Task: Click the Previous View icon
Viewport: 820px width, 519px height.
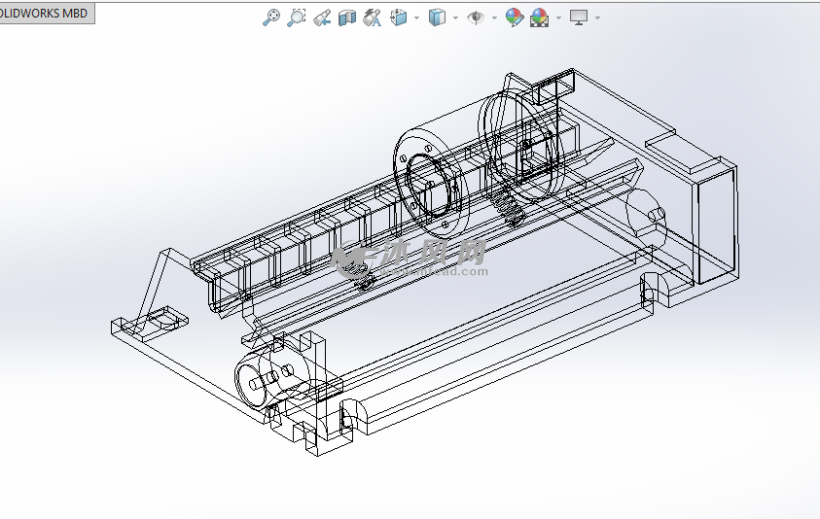Action: pyautogui.click(x=322, y=18)
